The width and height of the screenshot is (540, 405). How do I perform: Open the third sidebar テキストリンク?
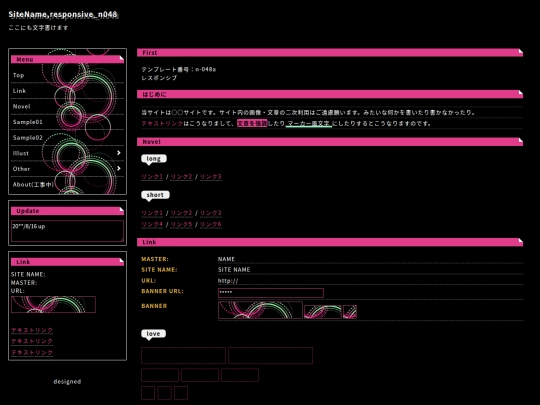coord(32,353)
